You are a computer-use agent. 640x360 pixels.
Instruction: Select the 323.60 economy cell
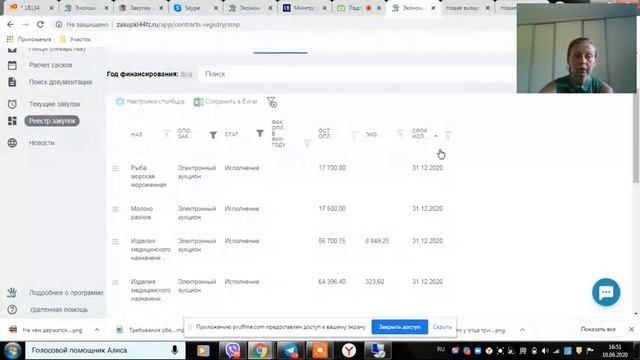click(x=375, y=282)
